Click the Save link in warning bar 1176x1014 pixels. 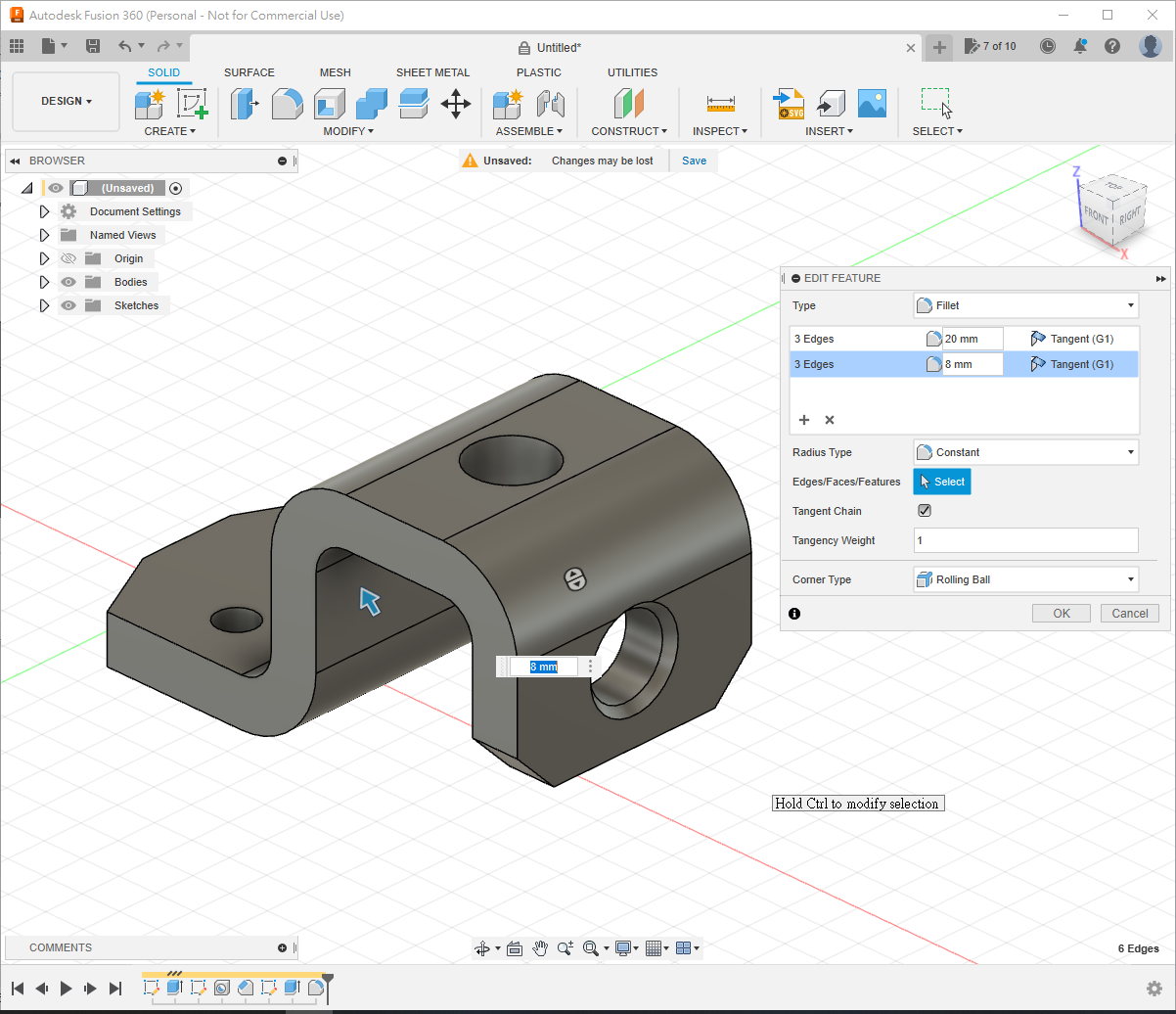coord(694,161)
